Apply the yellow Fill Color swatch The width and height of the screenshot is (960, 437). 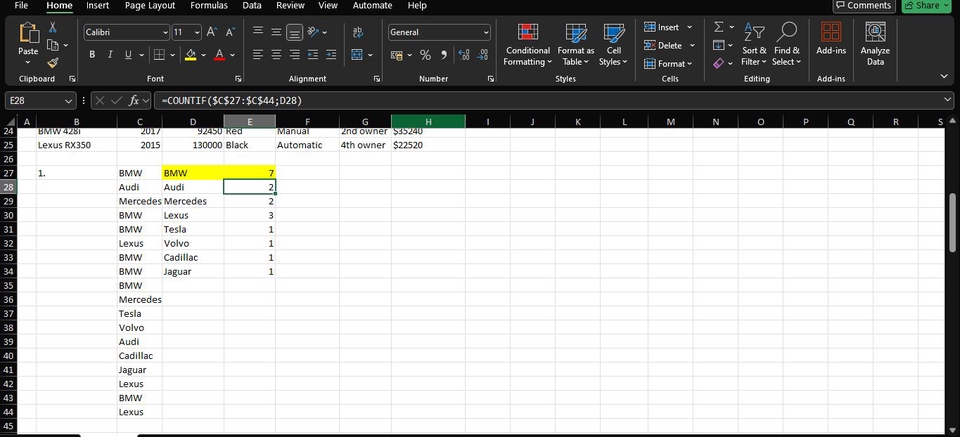tap(190, 54)
